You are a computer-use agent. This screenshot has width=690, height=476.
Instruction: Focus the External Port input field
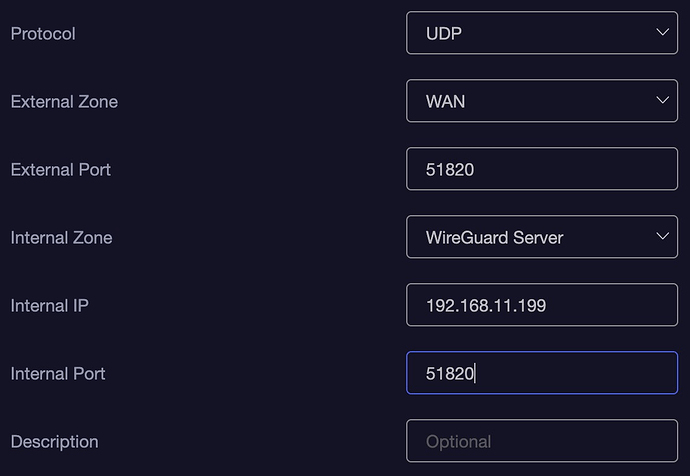(x=541, y=169)
